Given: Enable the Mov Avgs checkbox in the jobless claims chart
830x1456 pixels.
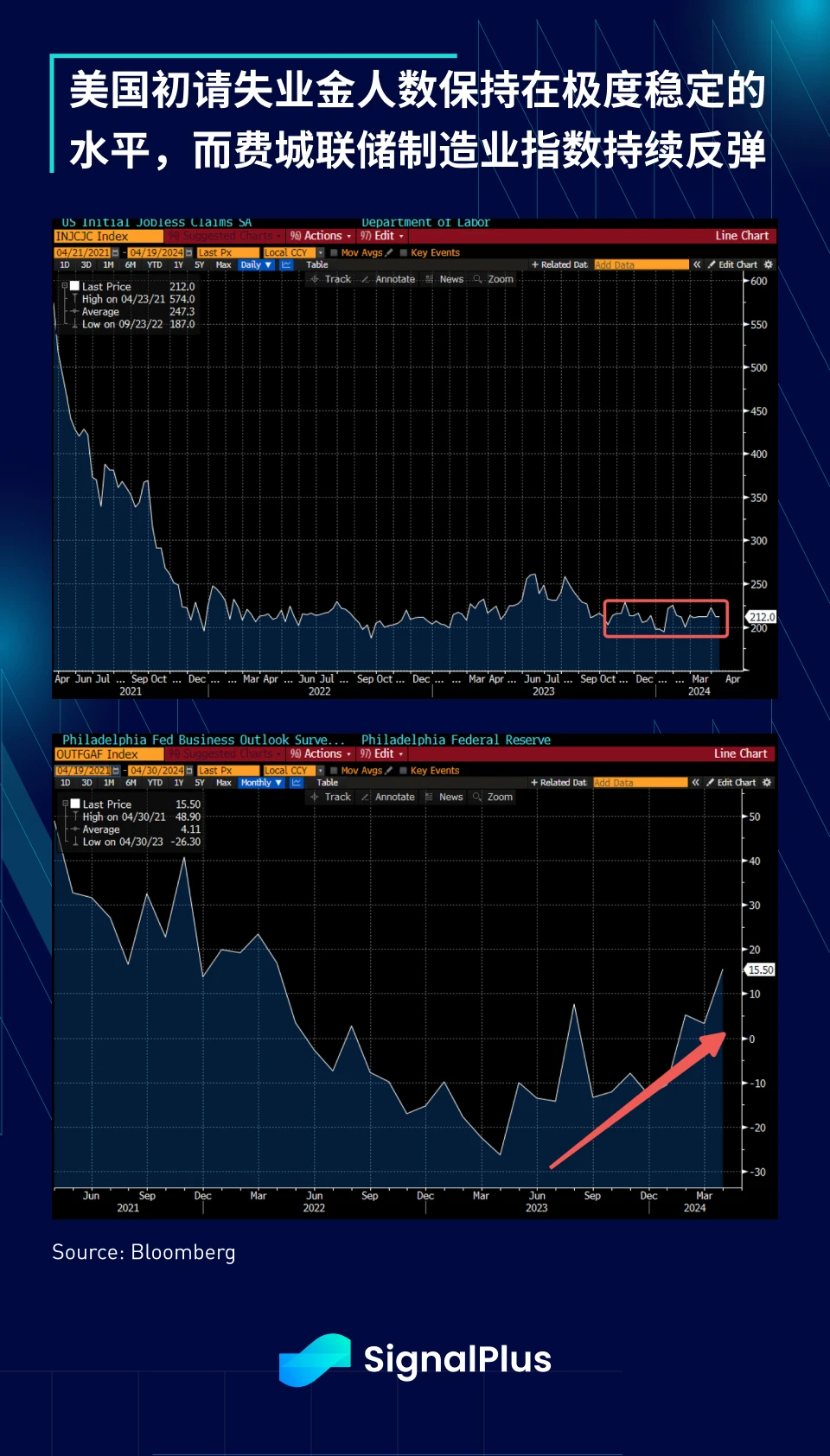Looking at the screenshot, I should click(335, 252).
